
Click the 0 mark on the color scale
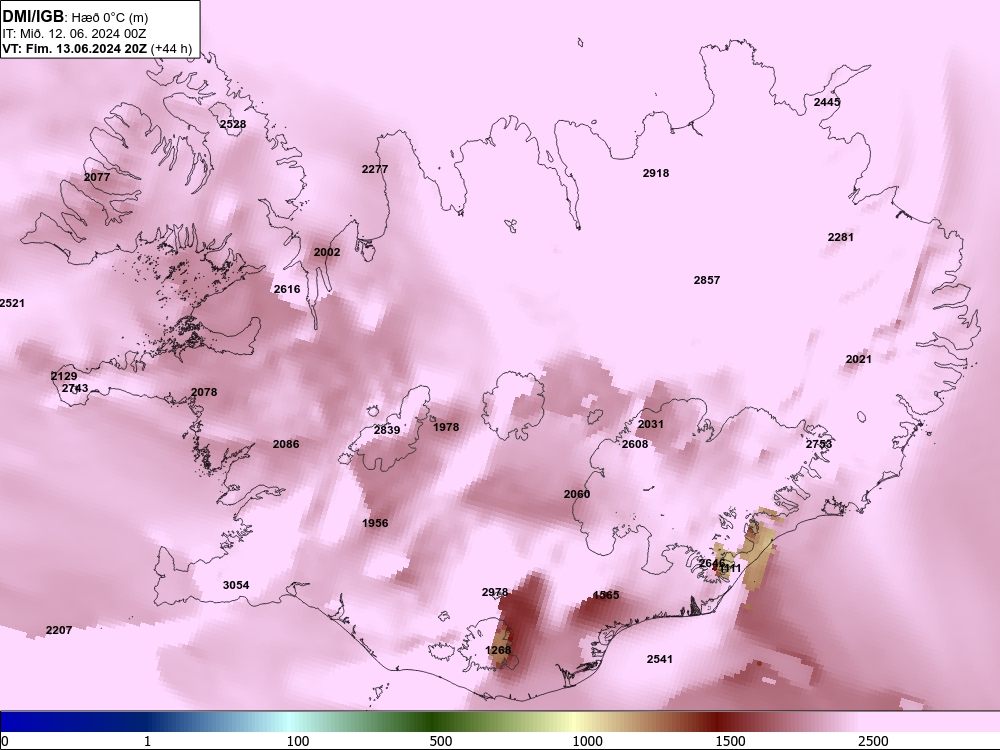pyautogui.click(x=4, y=741)
